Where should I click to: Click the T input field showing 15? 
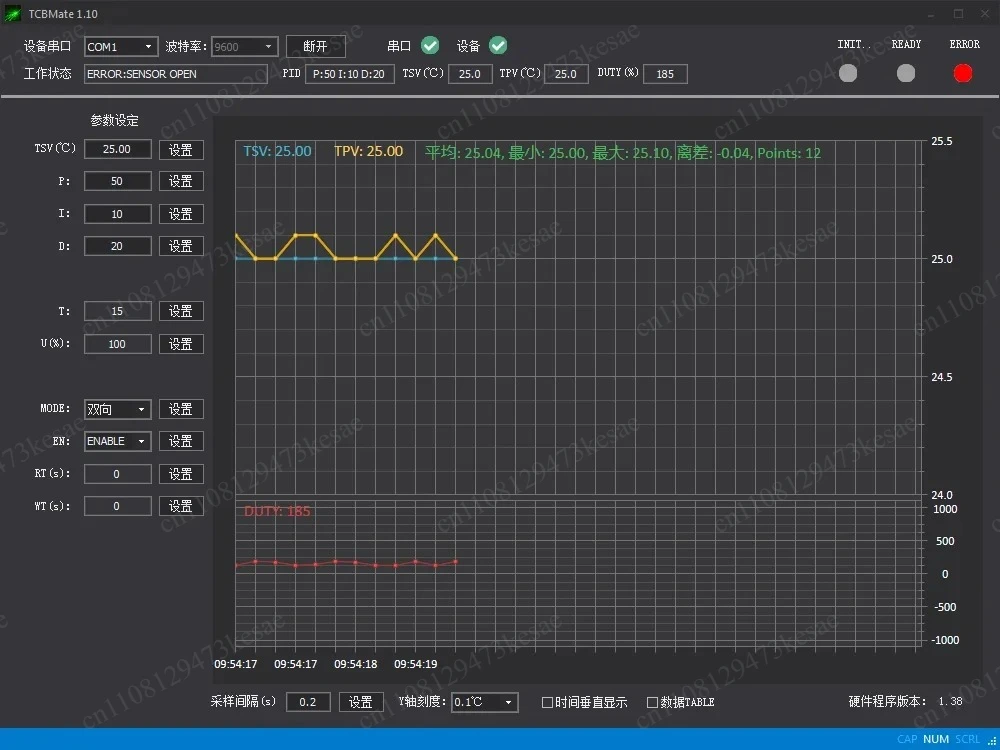[x=117, y=311]
